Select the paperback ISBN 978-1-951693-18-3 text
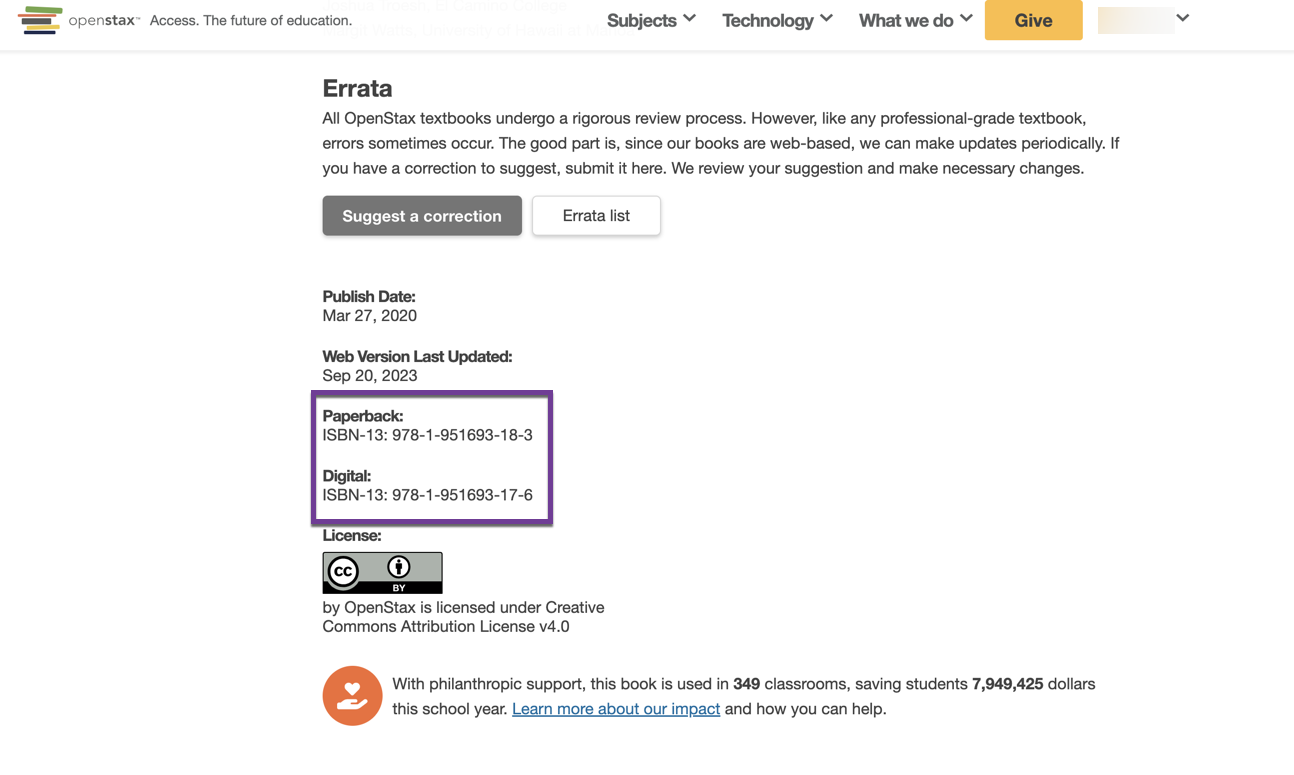The height and width of the screenshot is (775, 1294). click(x=427, y=435)
